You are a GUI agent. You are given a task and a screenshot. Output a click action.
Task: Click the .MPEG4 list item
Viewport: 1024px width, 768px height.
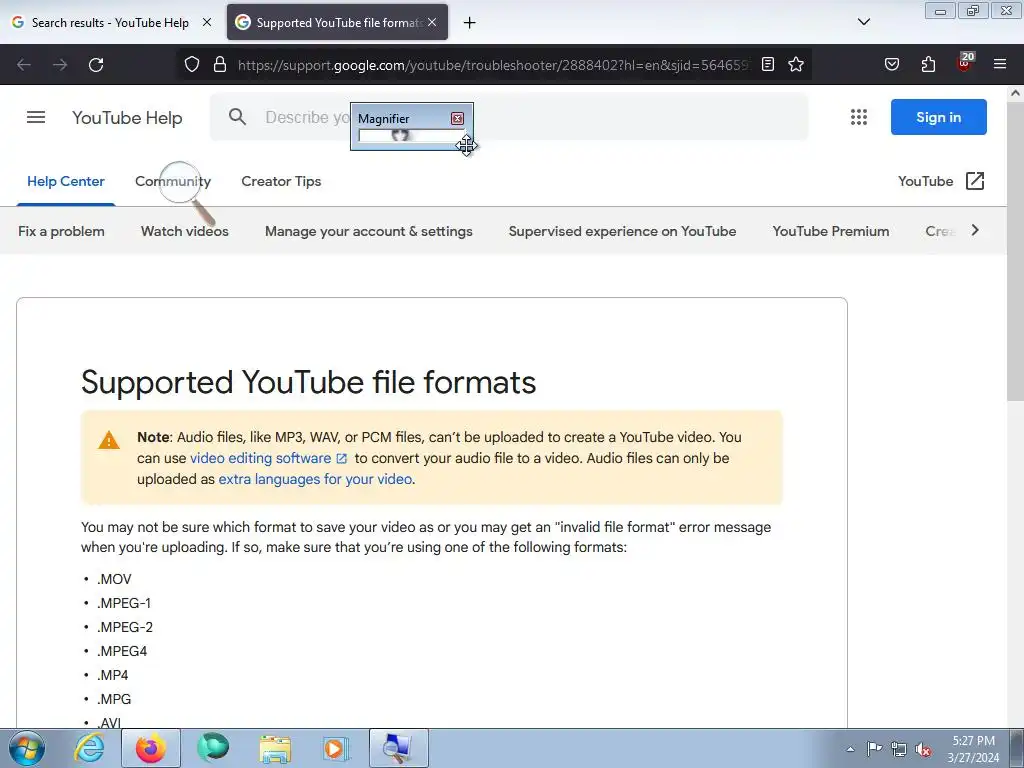point(122,651)
